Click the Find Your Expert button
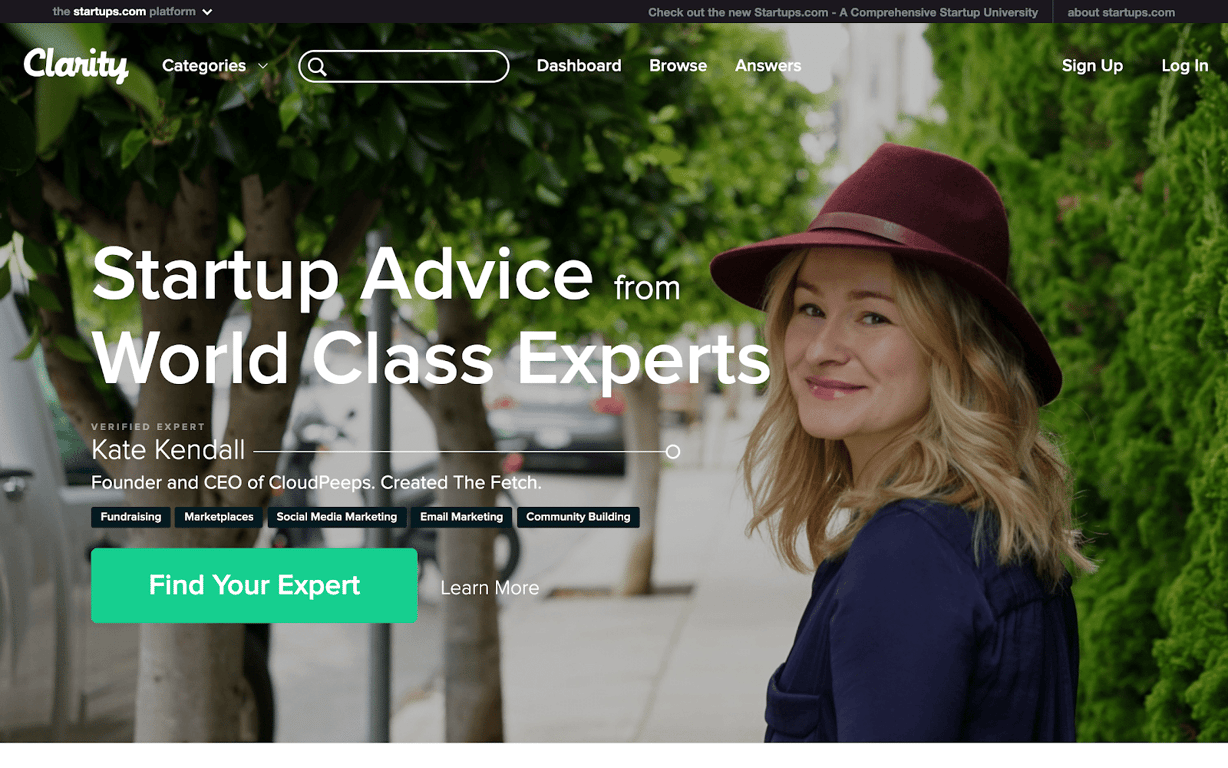This screenshot has height=768, width=1228. coord(254,585)
